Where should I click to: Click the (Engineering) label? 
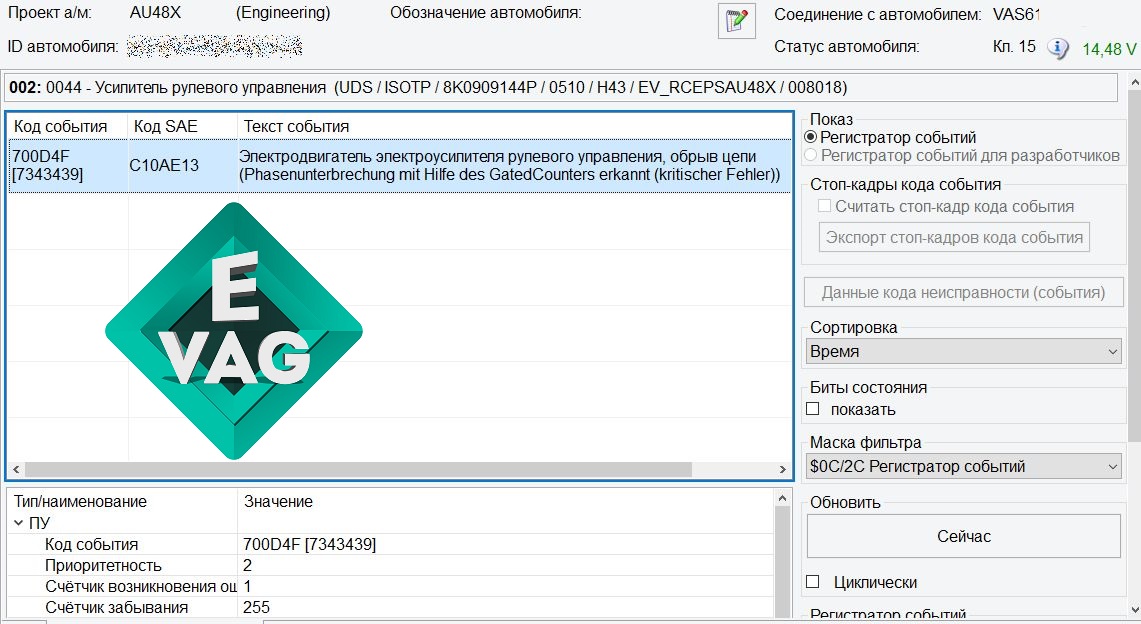click(x=283, y=12)
